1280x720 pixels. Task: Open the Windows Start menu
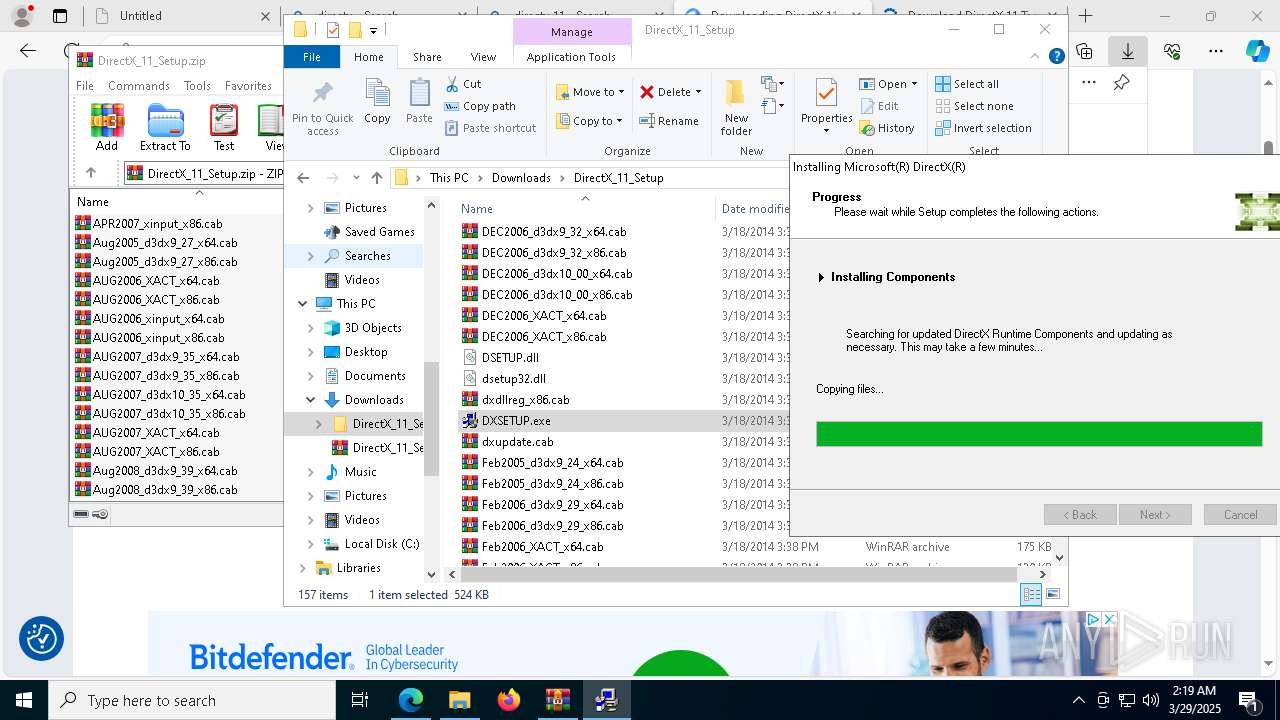point(24,700)
